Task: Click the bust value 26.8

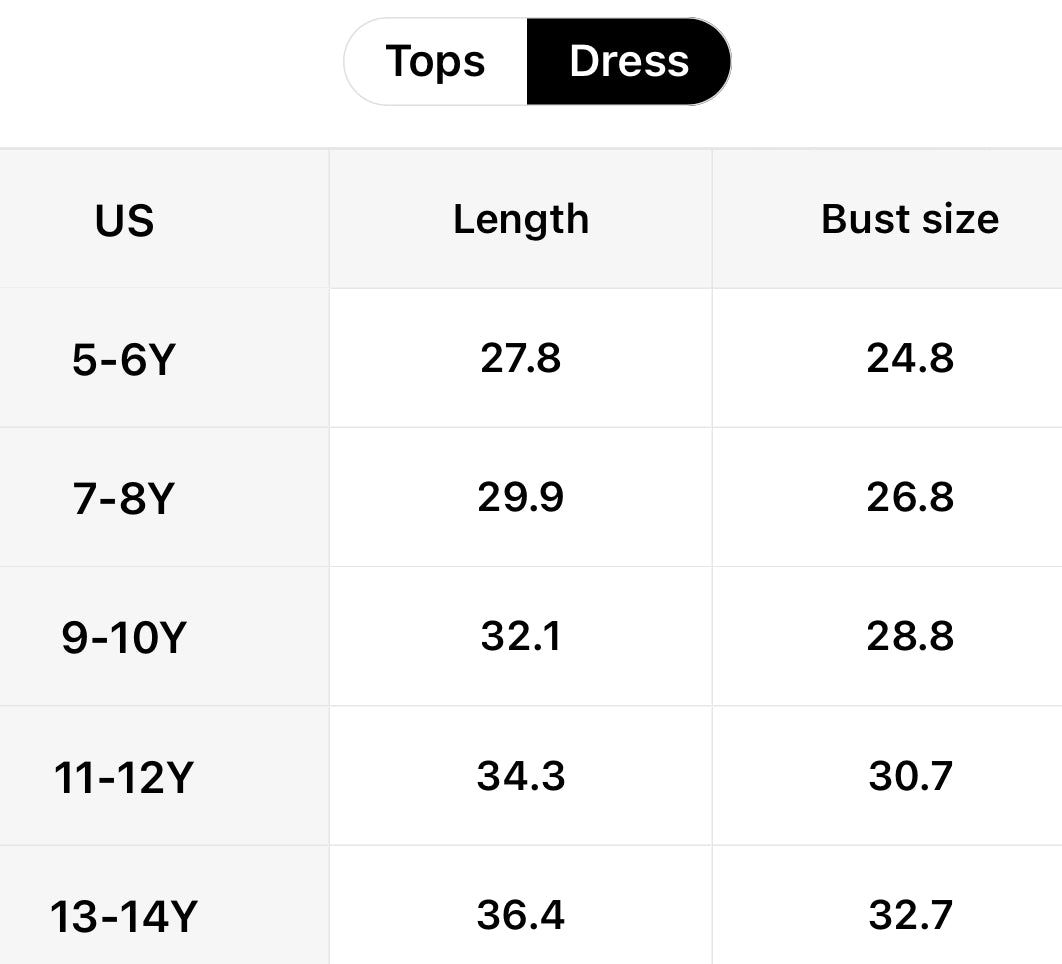Action: click(x=909, y=497)
